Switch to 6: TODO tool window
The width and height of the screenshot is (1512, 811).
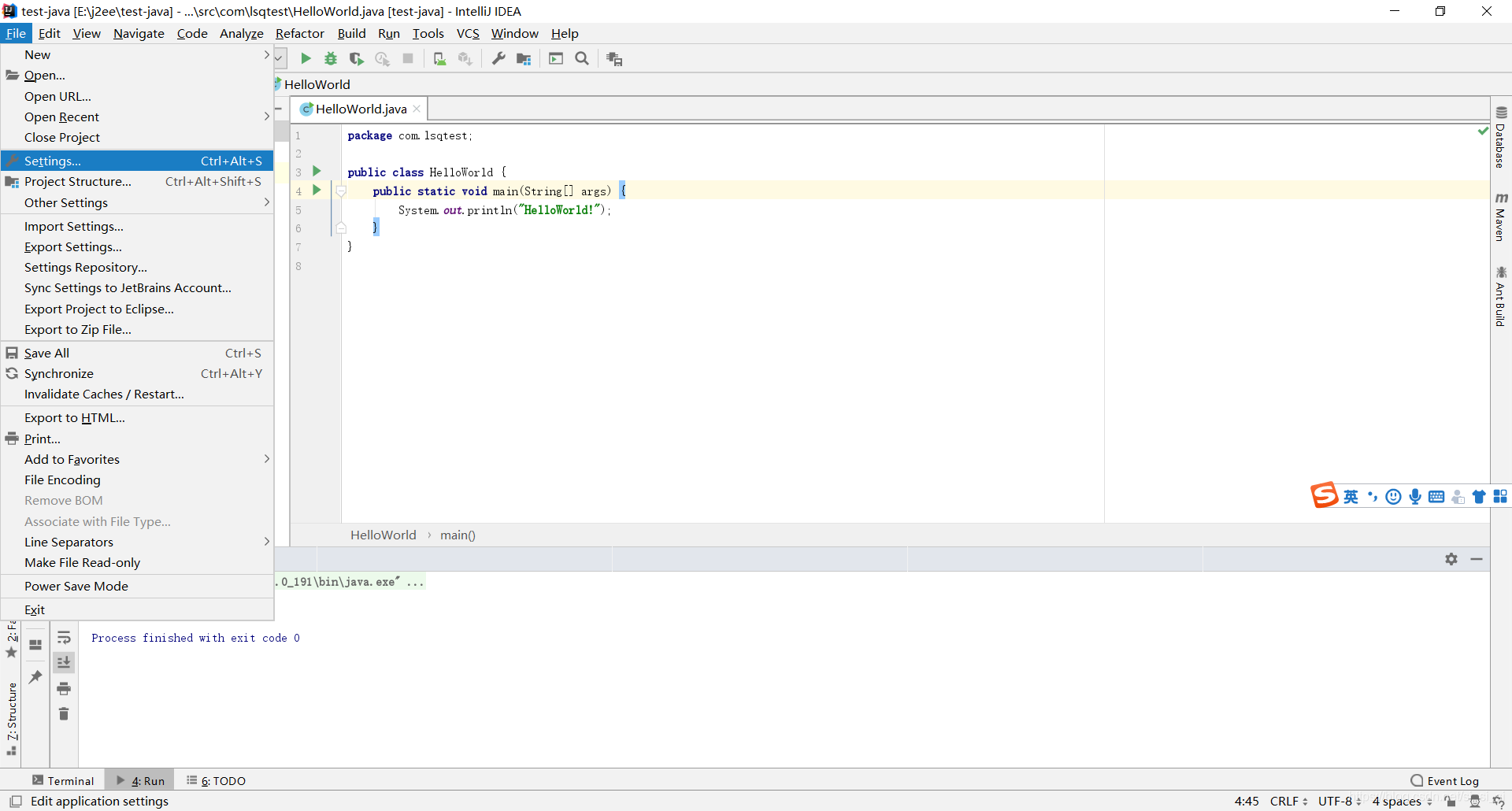pyautogui.click(x=217, y=780)
